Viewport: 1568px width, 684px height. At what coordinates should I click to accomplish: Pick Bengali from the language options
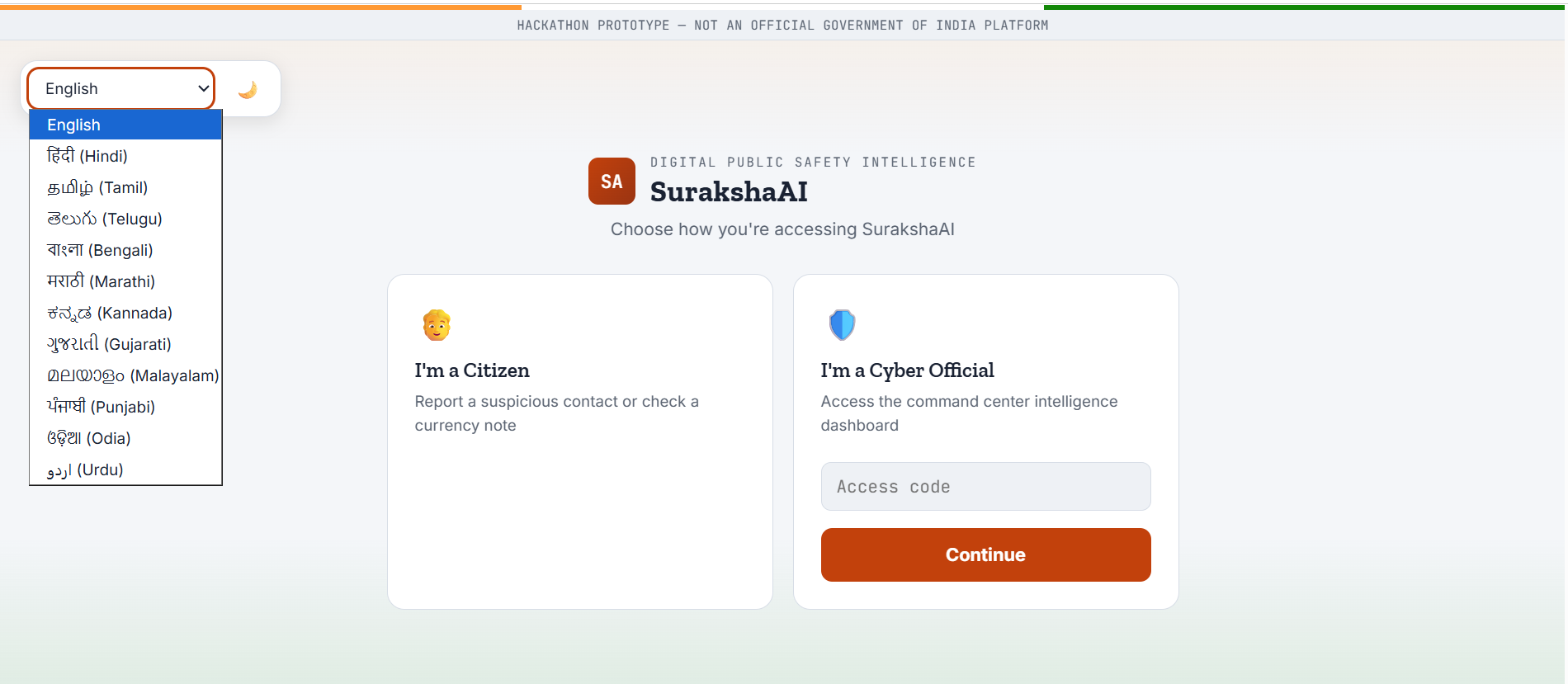coord(125,250)
